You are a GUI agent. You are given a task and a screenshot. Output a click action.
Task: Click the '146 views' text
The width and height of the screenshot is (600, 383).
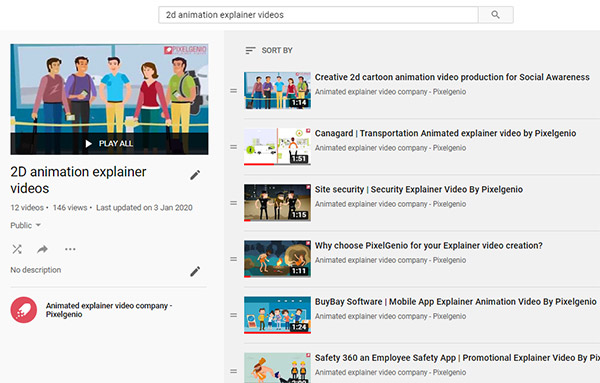(70, 208)
